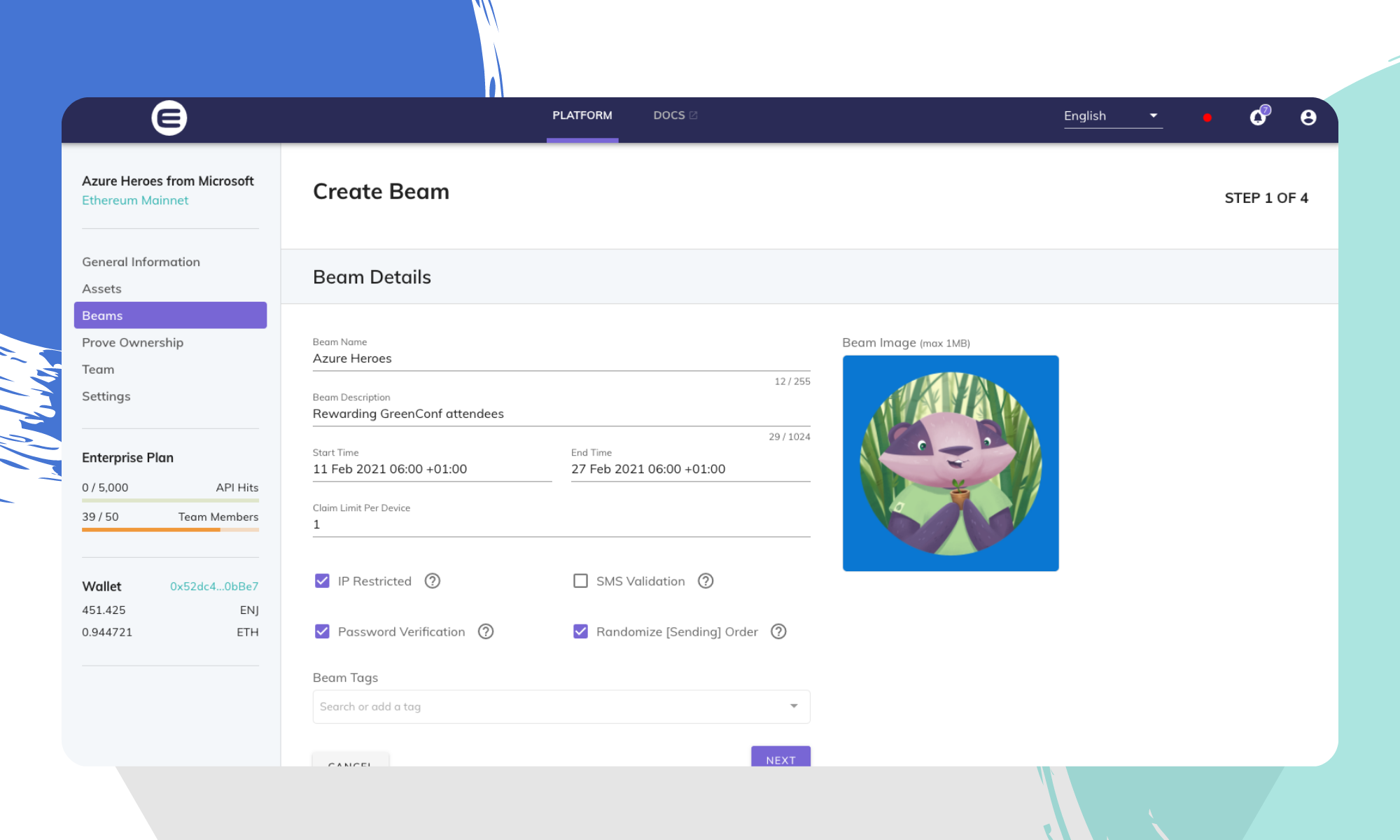Expand the Beam Tags dropdown arrow
The height and width of the screenshot is (840, 1400).
coord(794,706)
